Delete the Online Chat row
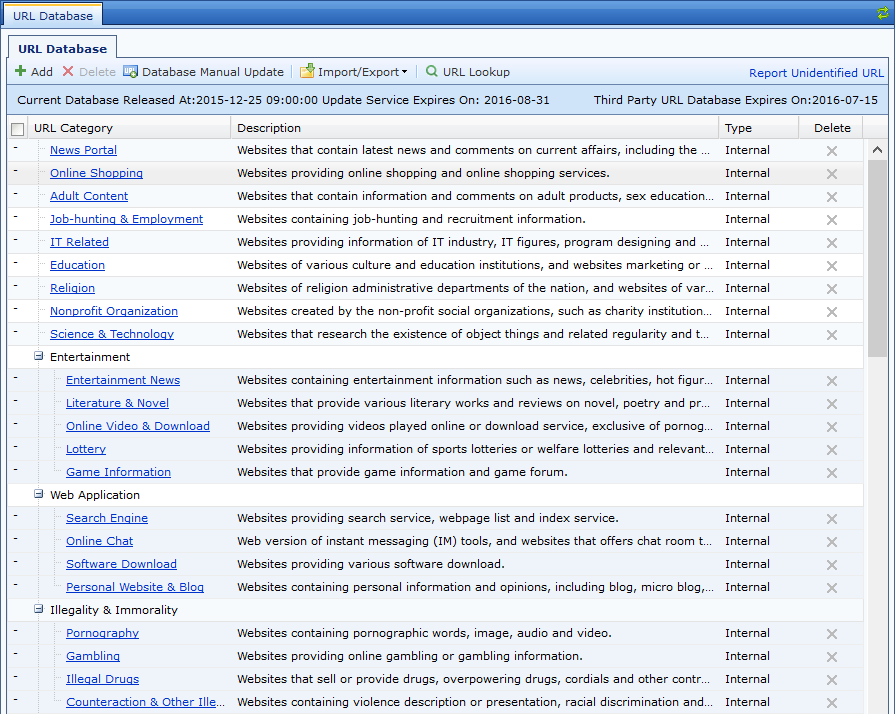The image size is (895, 714). click(832, 542)
